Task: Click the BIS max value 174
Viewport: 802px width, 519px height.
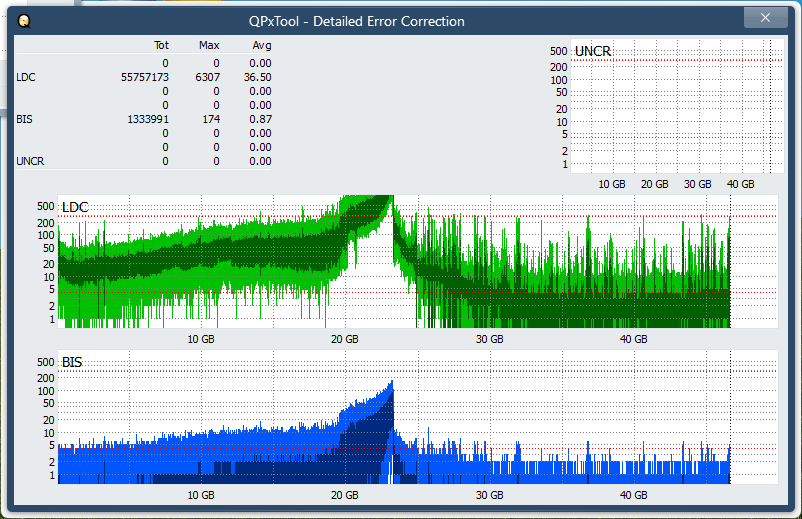Action: click(x=211, y=119)
